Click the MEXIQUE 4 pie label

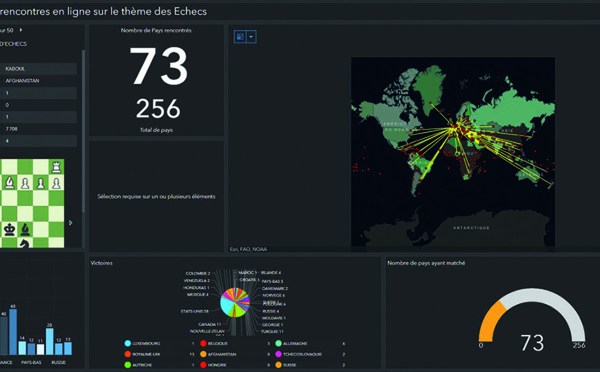(x=198, y=295)
